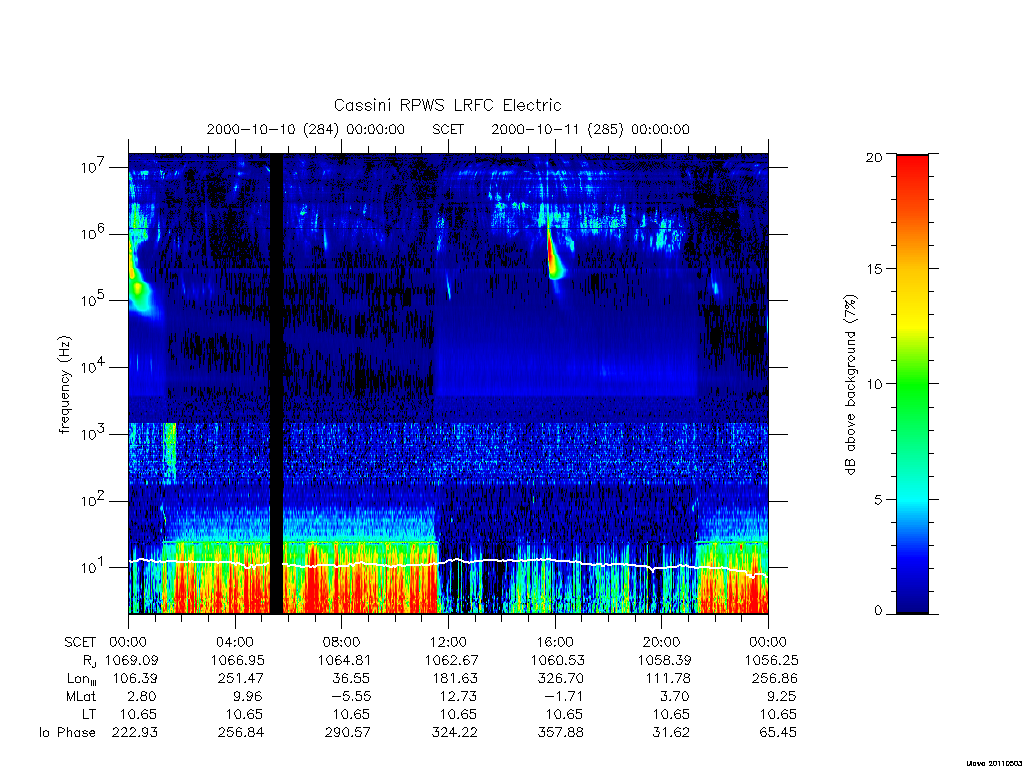Screen dimensions: 1024x768
Task: Click the "LonIII" row label
Action: point(82,679)
